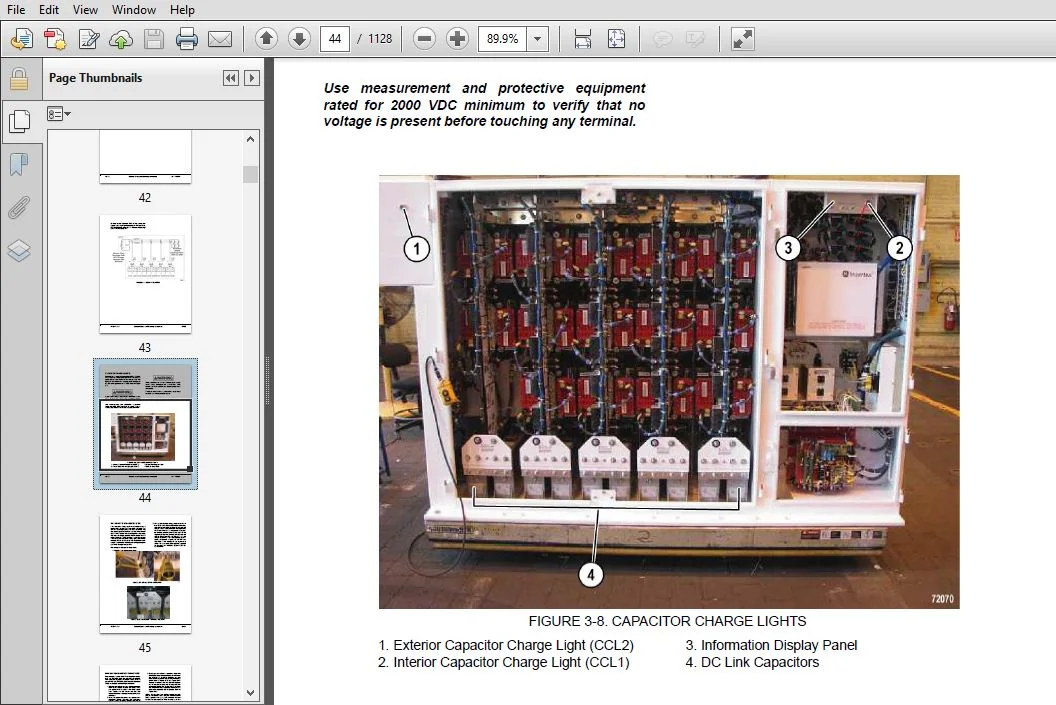Screen dimensions: 1056x705
Task: Open the Window menu
Action: pos(134,9)
